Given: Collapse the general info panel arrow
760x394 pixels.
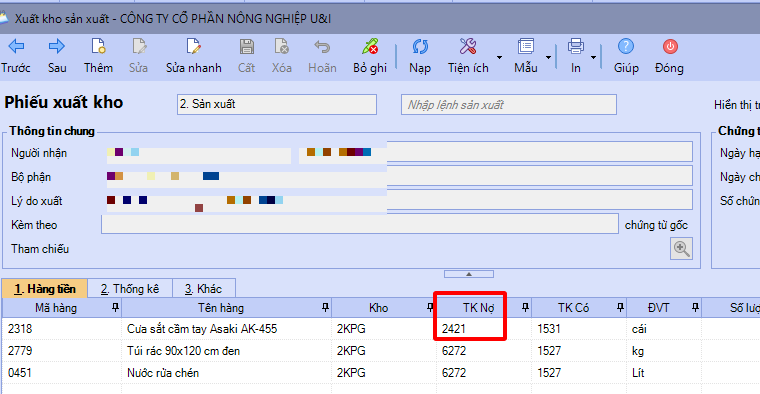Looking at the screenshot, I should pyautogui.click(x=469, y=274).
